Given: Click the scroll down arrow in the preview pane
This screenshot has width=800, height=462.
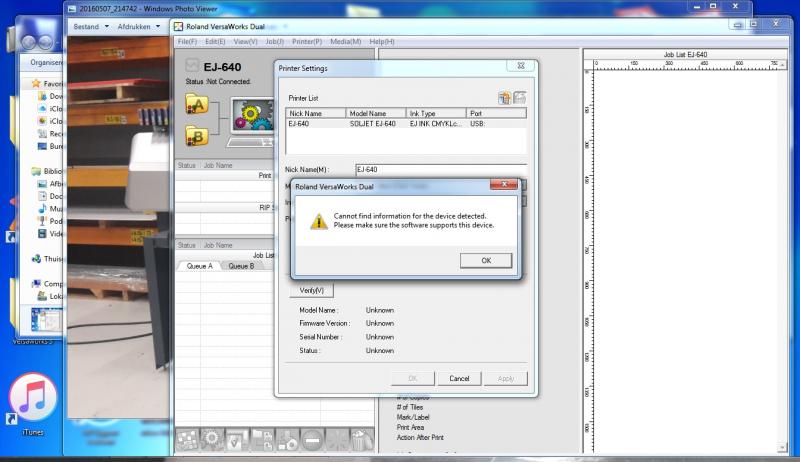Looking at the screenshot, I should [783, 448].
